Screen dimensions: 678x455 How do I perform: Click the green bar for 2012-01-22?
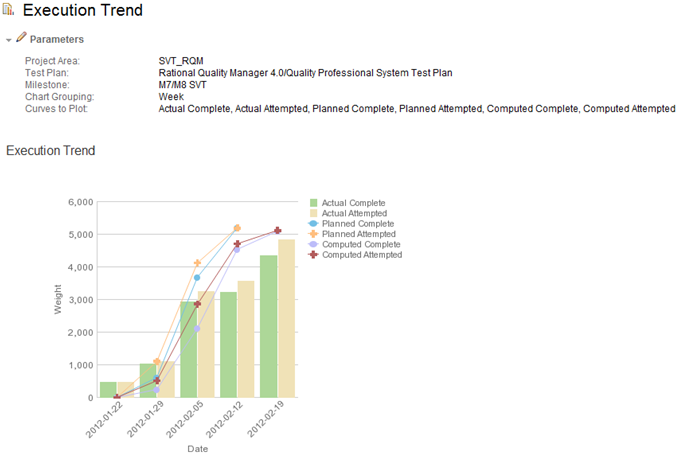(x=108, y=389)
